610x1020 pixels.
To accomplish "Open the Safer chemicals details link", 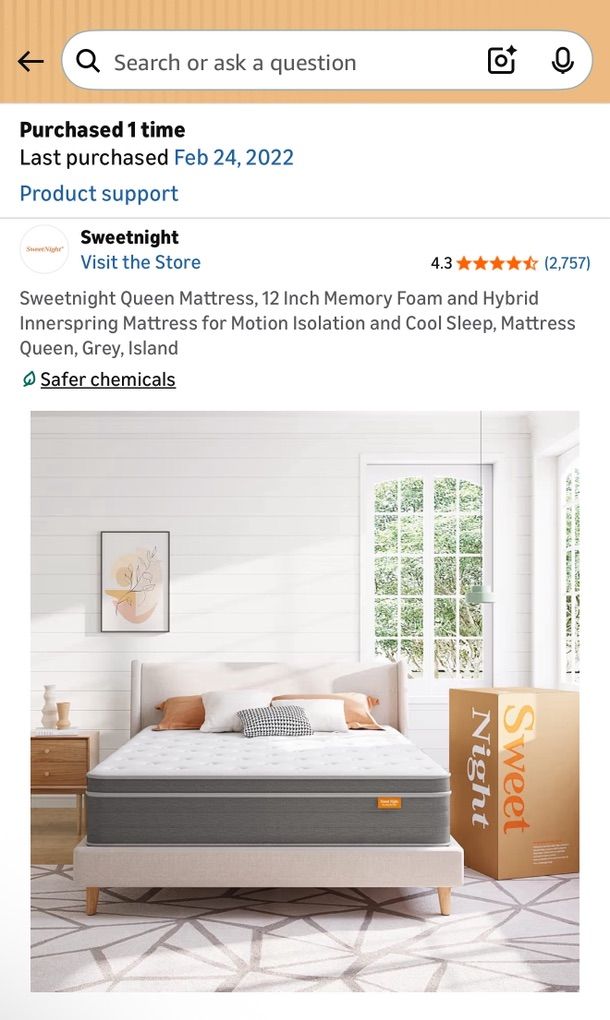I will [108, 379].
